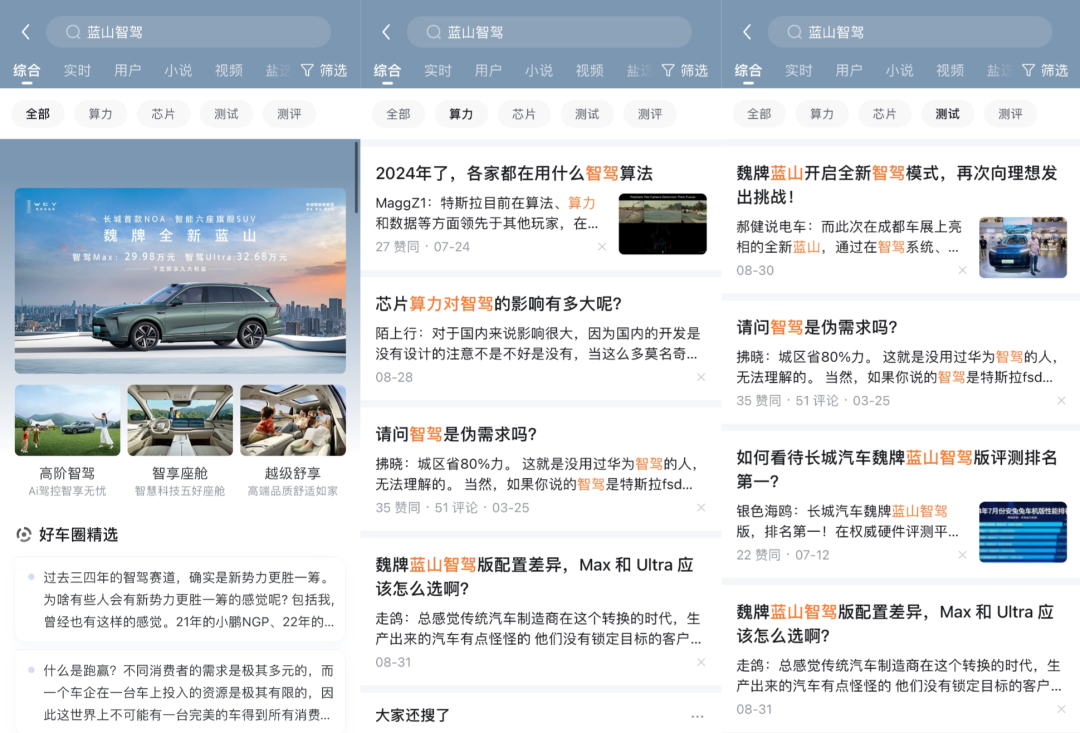Click the search magnifier icon on the middle screen
The image size is (1080, 733).
click(433, 32)
